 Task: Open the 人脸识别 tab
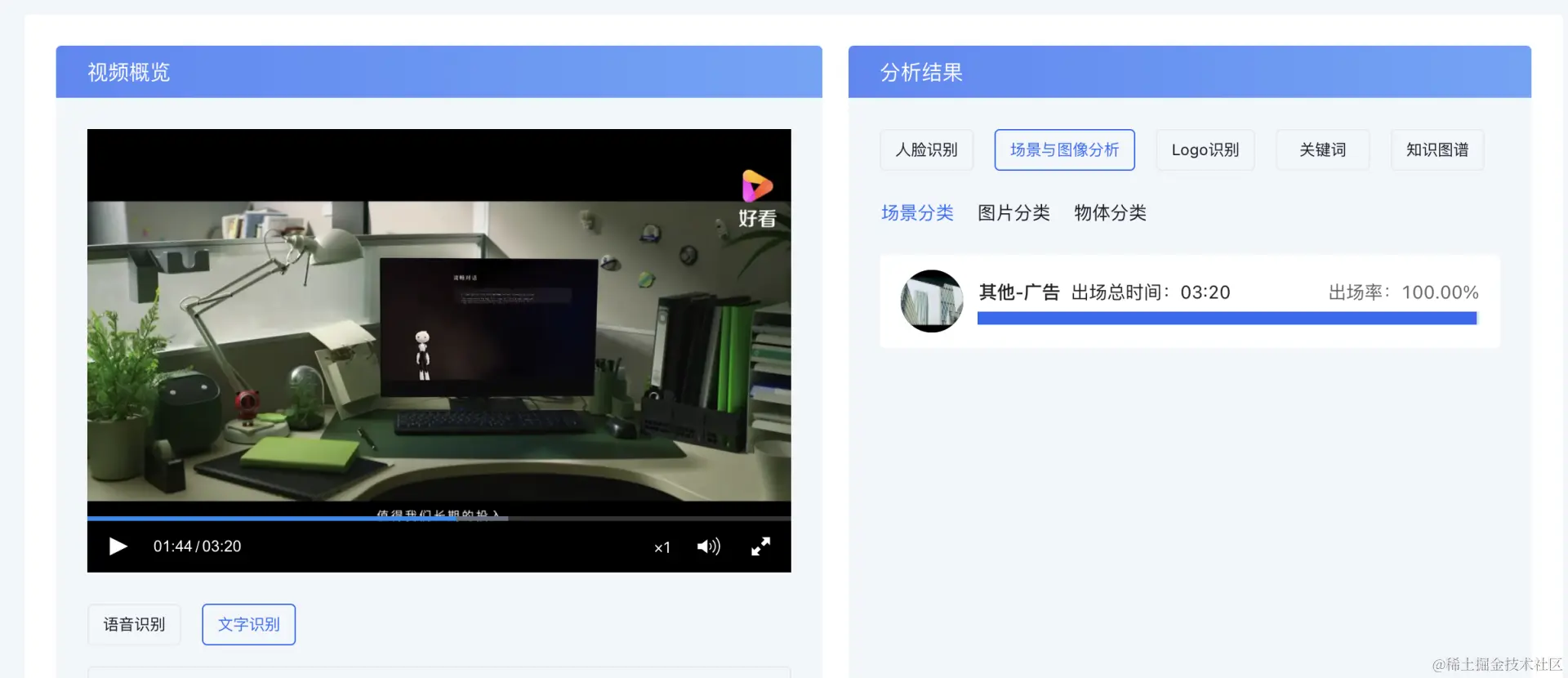[926, 149]
